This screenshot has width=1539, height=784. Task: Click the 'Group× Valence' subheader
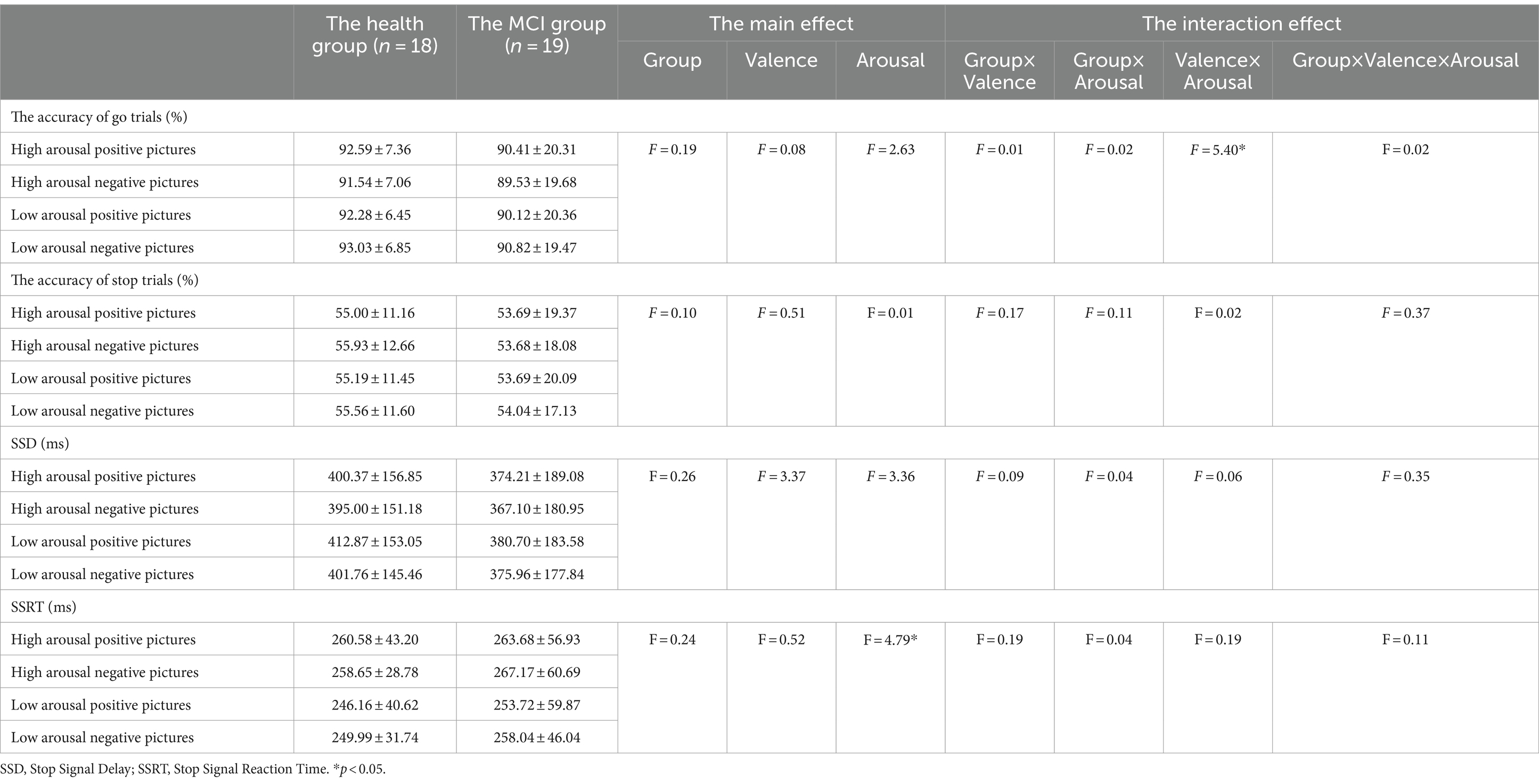1000,70
